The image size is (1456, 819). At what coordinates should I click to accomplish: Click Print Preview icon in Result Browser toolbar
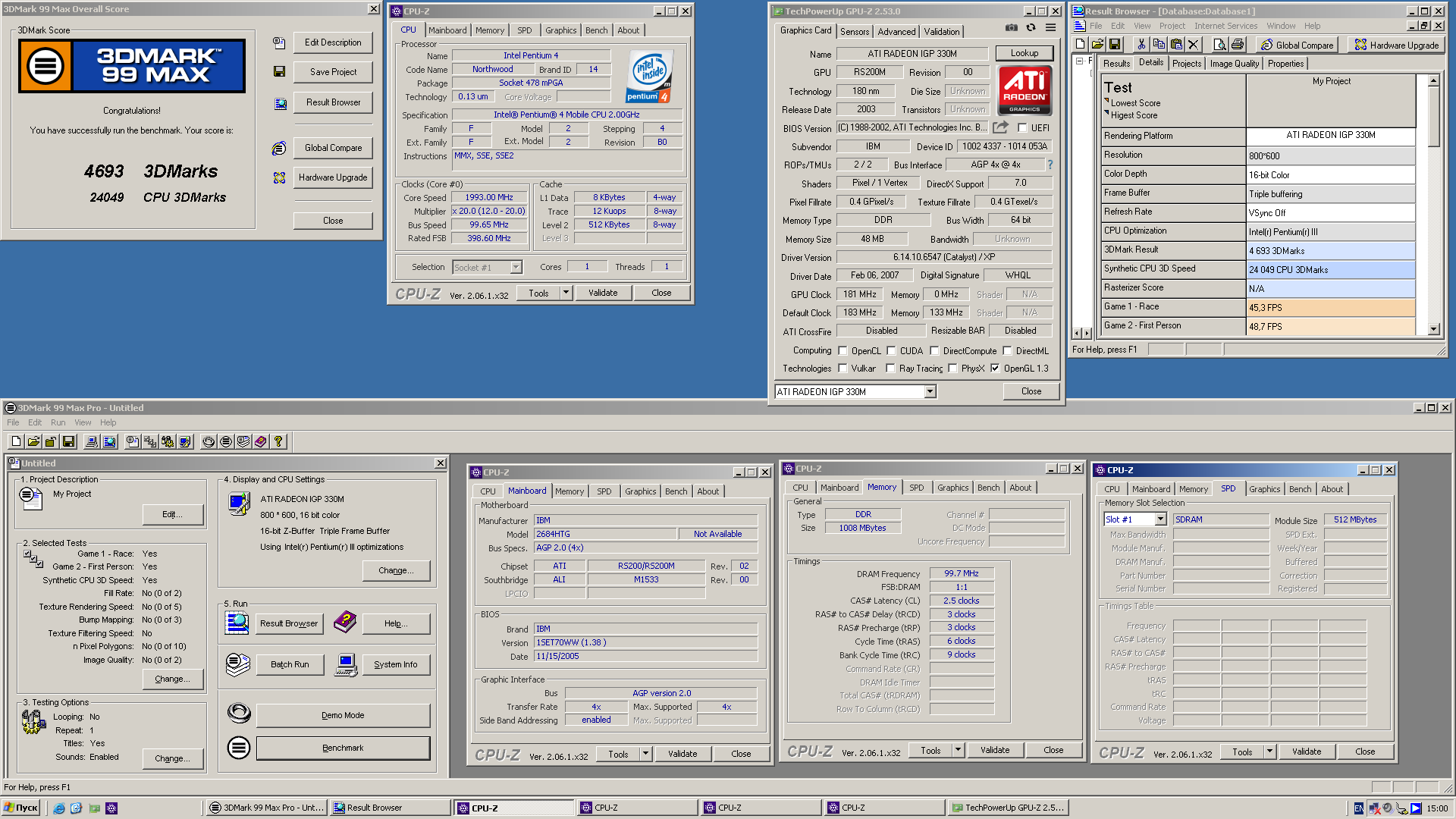pos(1220,45)
